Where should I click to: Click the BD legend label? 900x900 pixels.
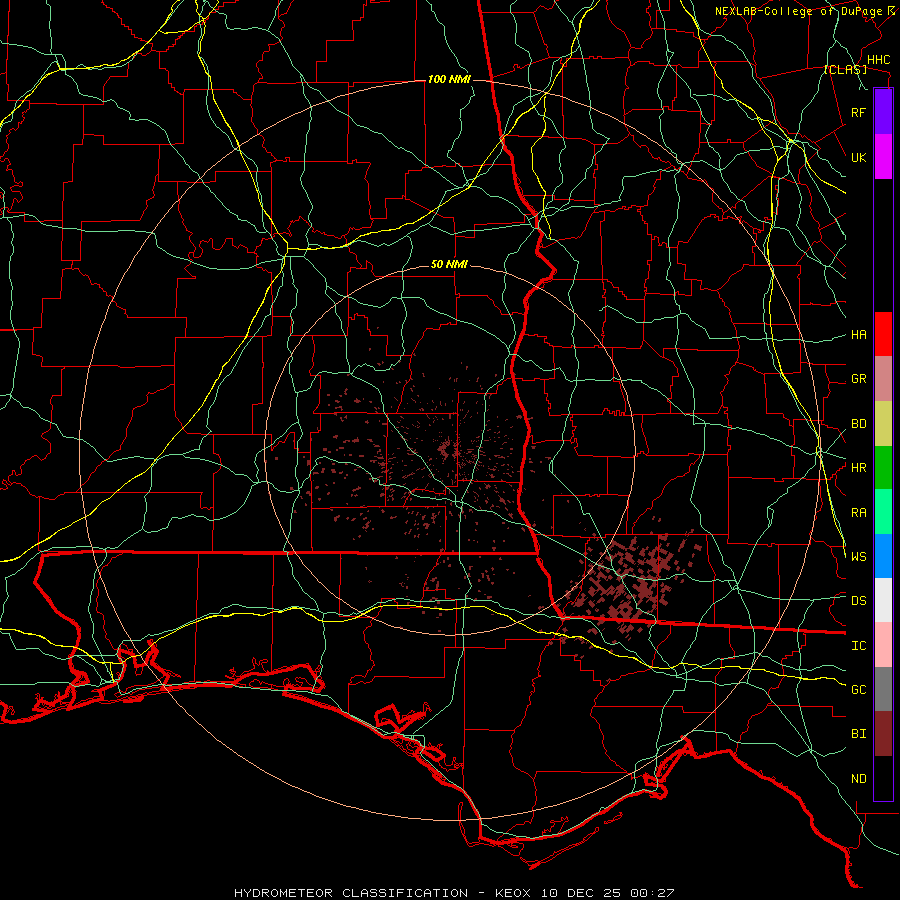tap(858, 424)
